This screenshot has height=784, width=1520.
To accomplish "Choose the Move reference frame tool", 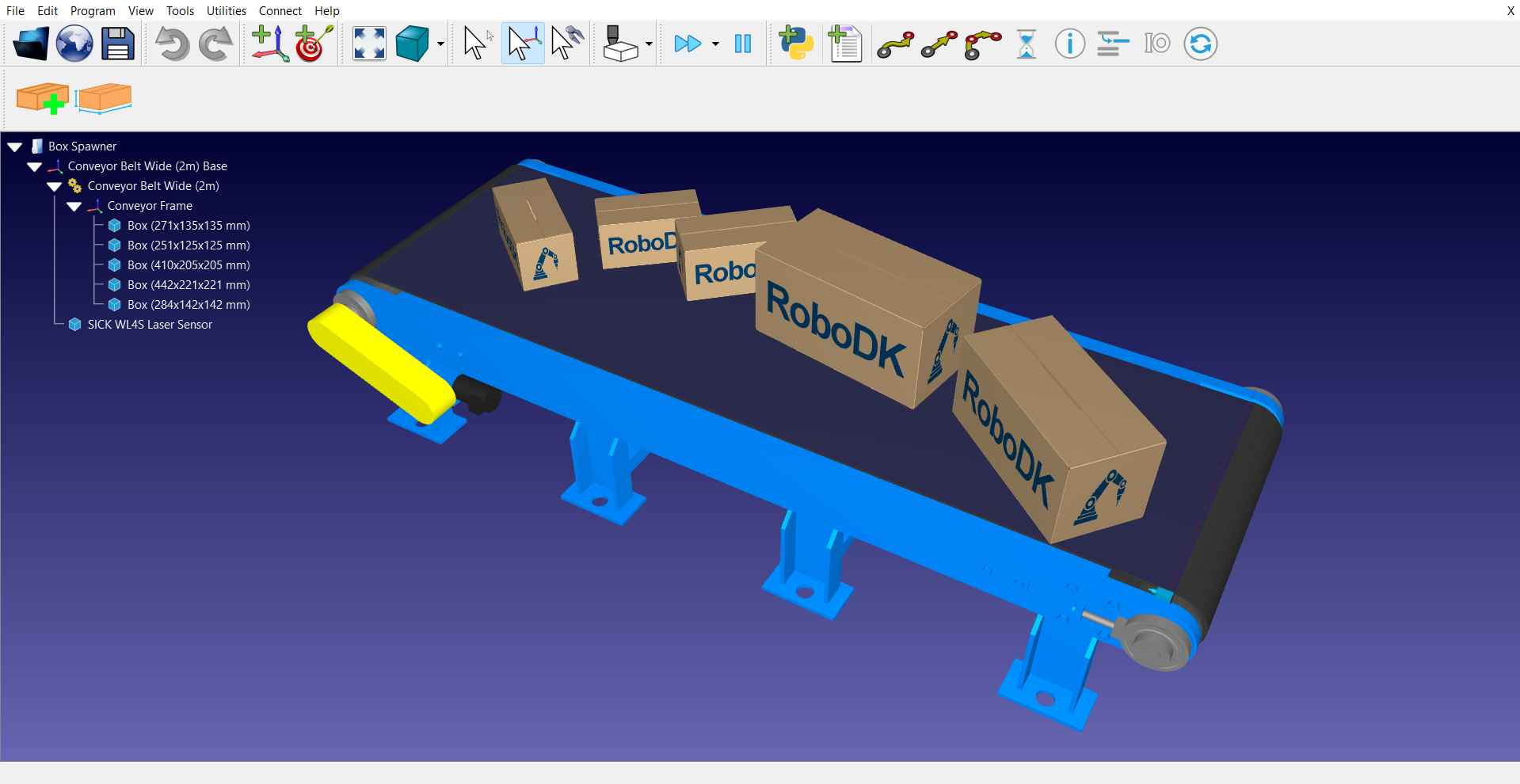I will (x=523, y=44).
